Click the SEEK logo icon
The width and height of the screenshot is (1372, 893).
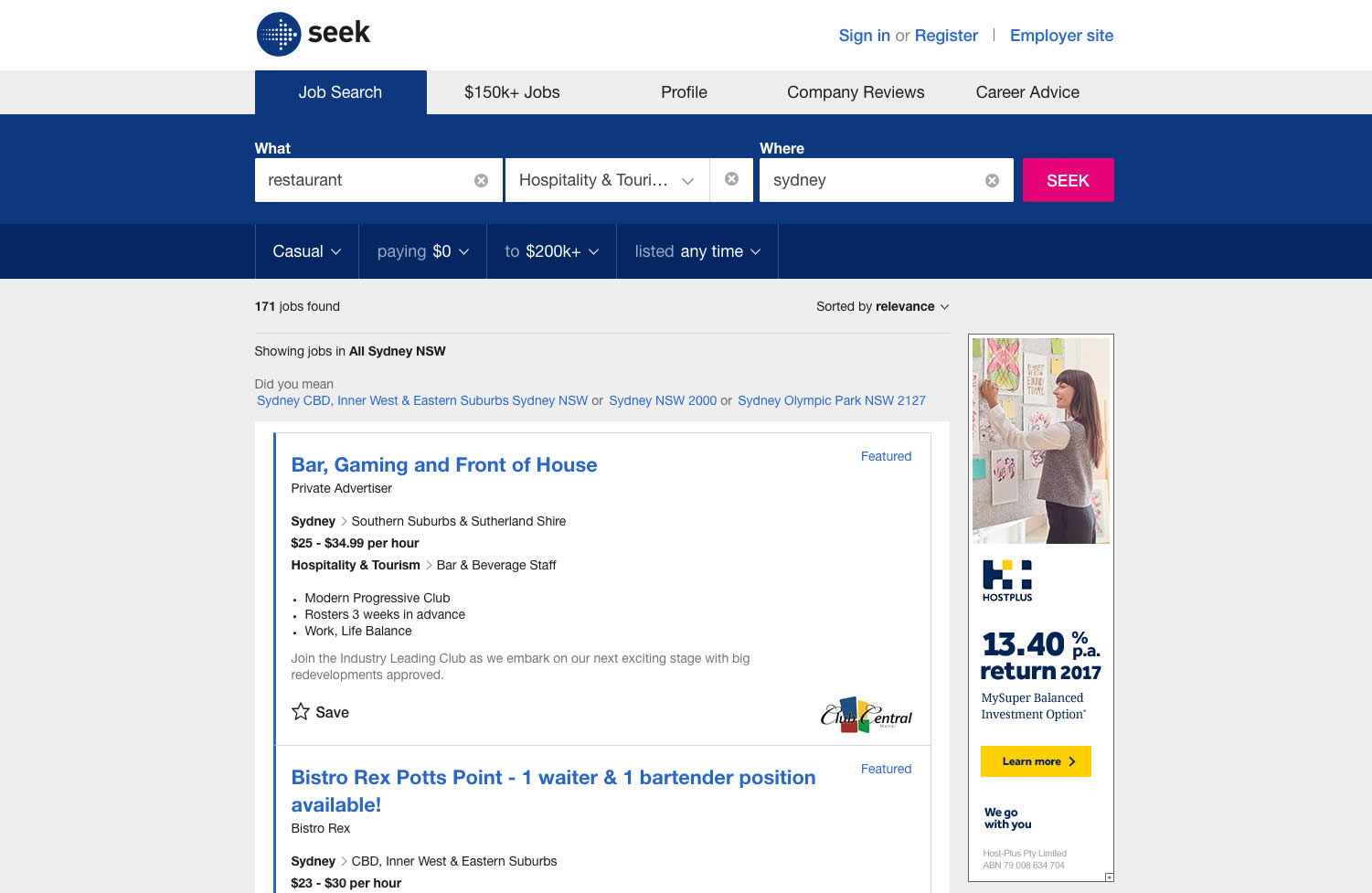279,35
